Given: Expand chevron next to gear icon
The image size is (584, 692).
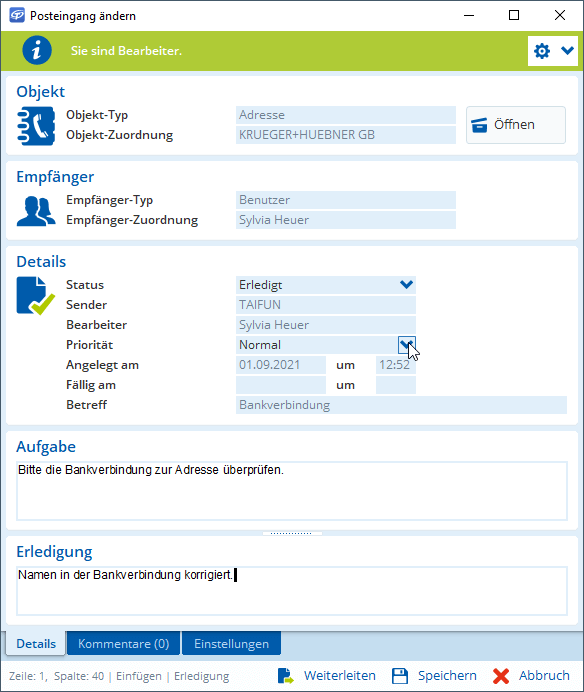Looking at the screenshot, I should pyautogui.click(x=567, y=51).
